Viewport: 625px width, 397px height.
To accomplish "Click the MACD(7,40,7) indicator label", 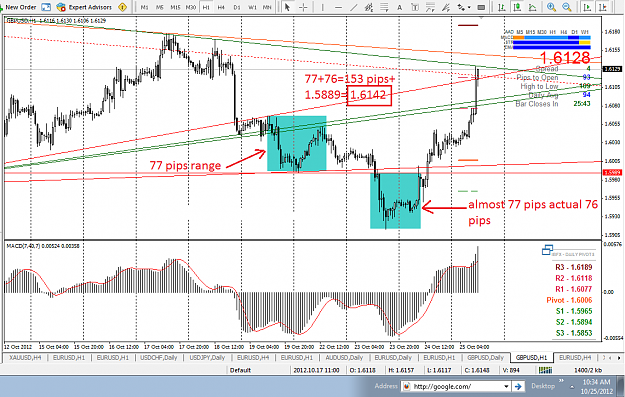I will coord(43,246).
